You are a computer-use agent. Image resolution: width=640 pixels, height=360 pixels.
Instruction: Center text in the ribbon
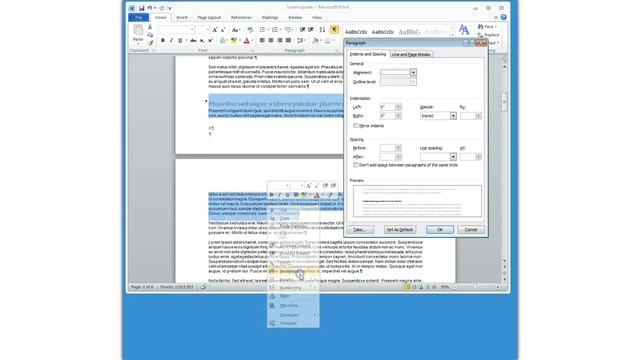click(271, 40)
